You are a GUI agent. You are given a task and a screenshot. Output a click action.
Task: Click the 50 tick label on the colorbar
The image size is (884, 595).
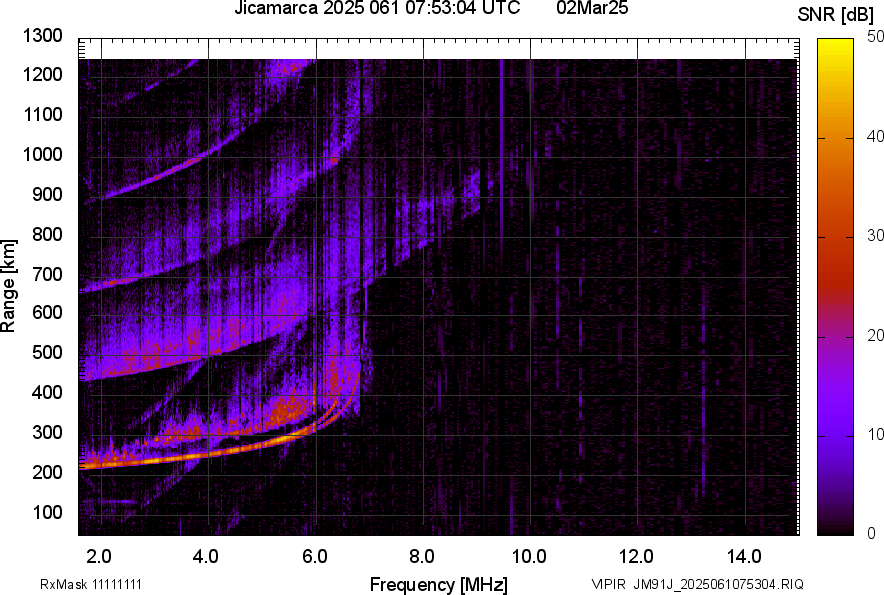[x=875, y=36]
